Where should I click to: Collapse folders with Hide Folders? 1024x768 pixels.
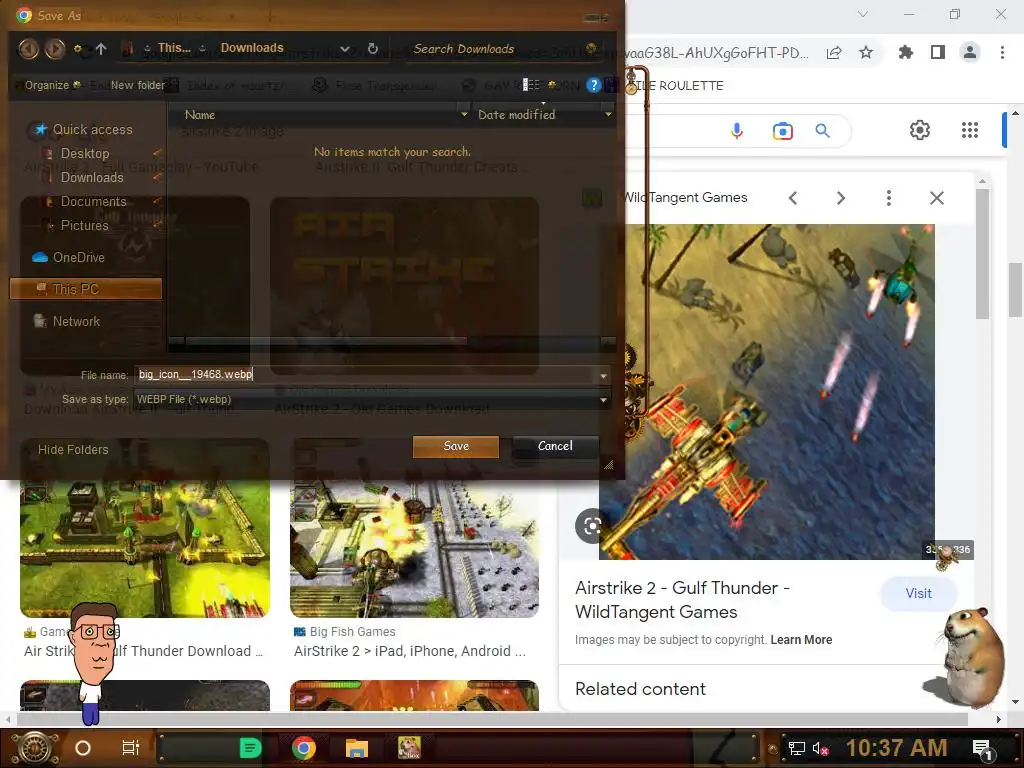(x=72, y=449)
